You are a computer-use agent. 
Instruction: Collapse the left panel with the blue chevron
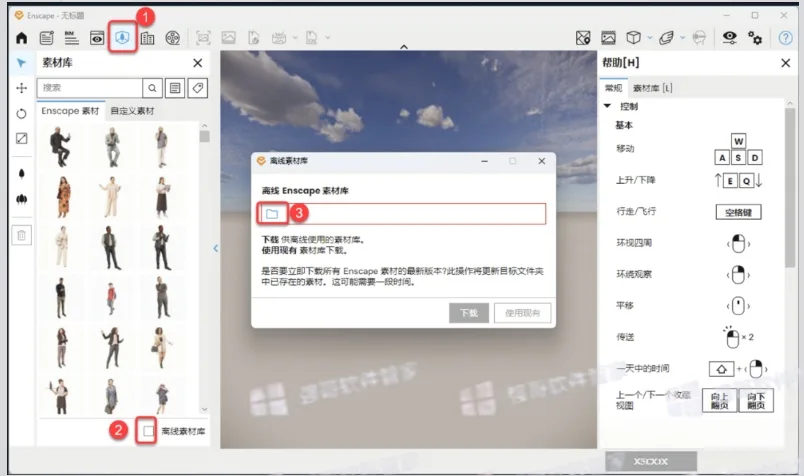[216, 248]
